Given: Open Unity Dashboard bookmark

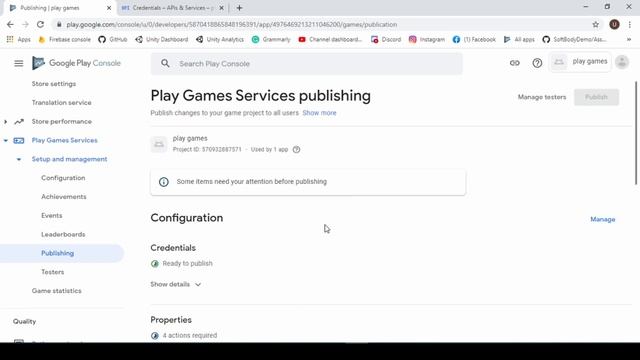Looking at the screenshot, I should [162, 39].
